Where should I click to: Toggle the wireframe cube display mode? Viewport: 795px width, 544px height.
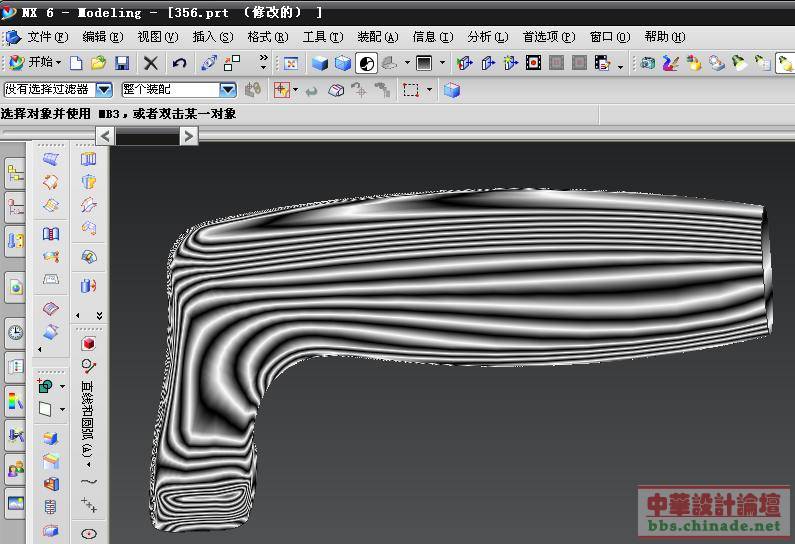[x=343, y=63]
